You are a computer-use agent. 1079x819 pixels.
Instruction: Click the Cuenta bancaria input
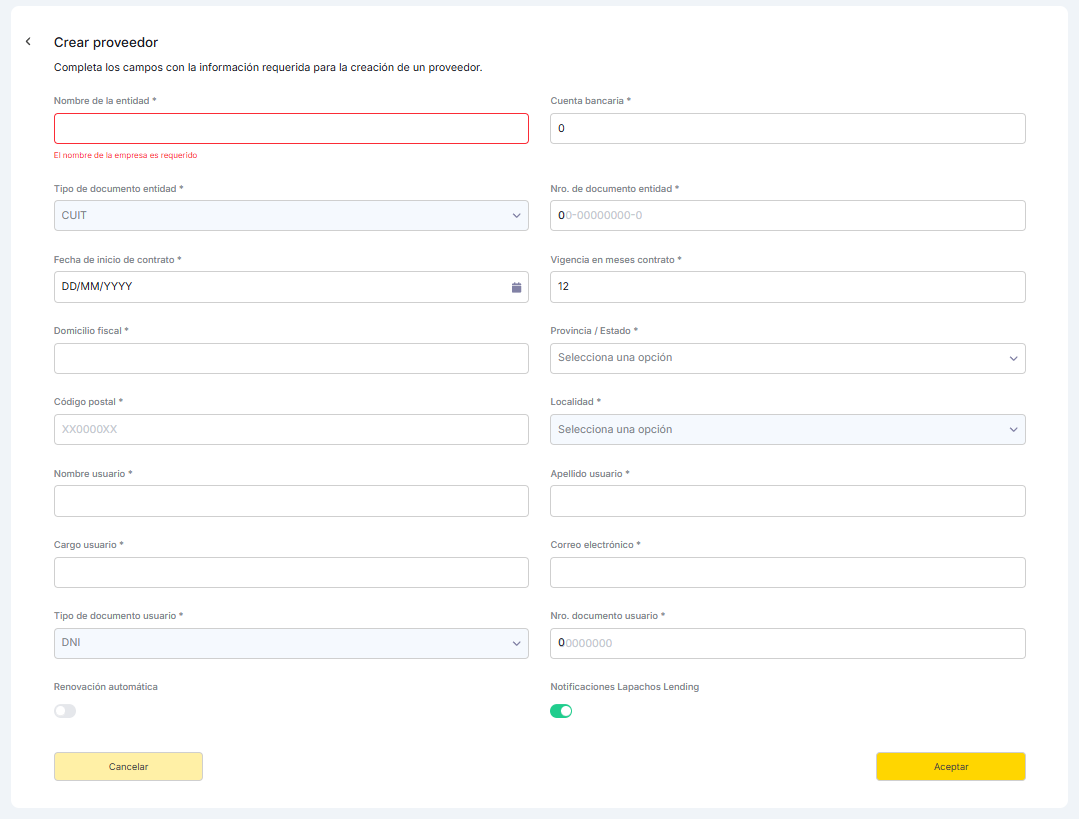(787, 129)
